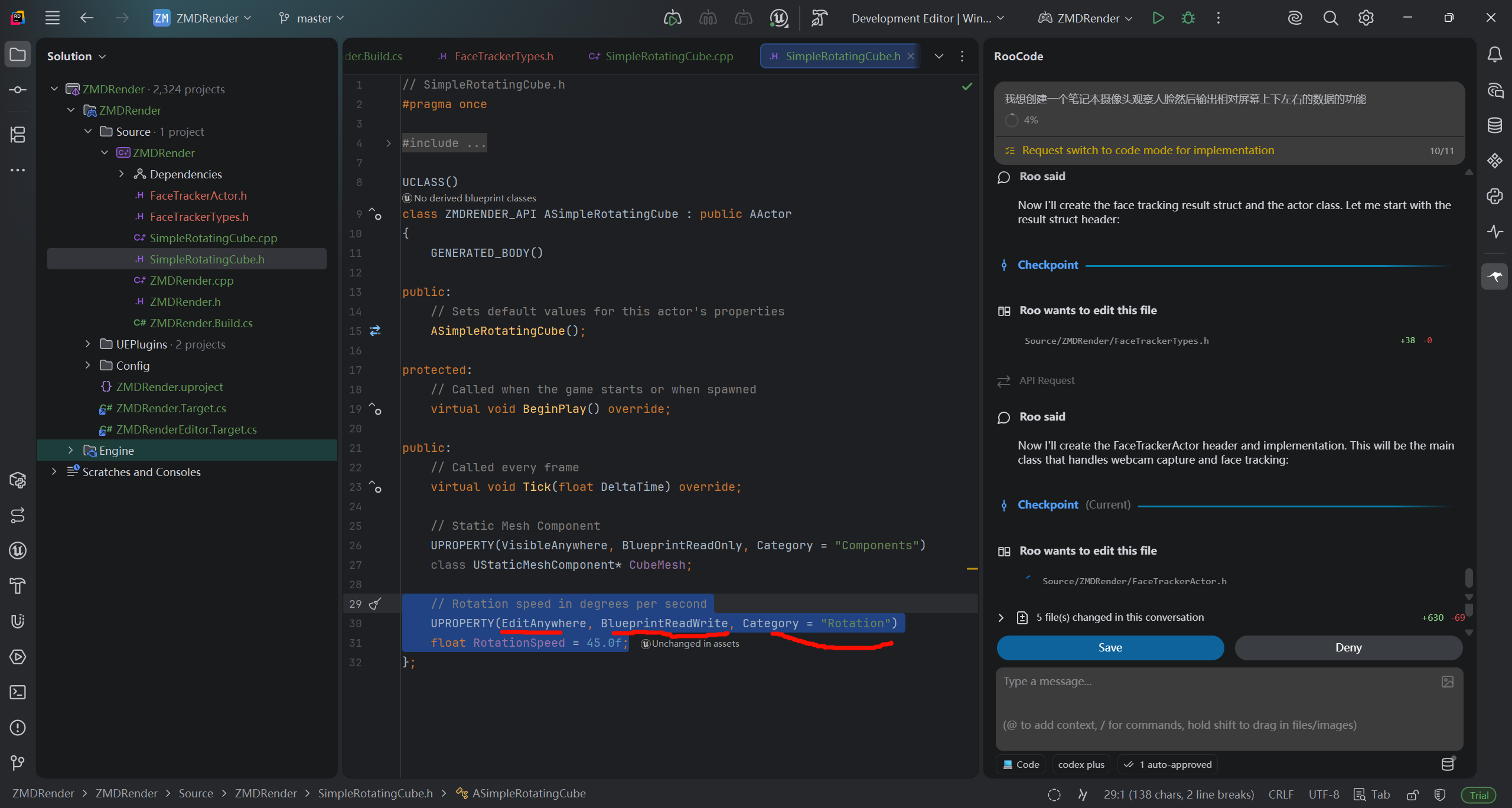
Task: Click the Unreal Engine icon in top toolbar
Action: 779,18
